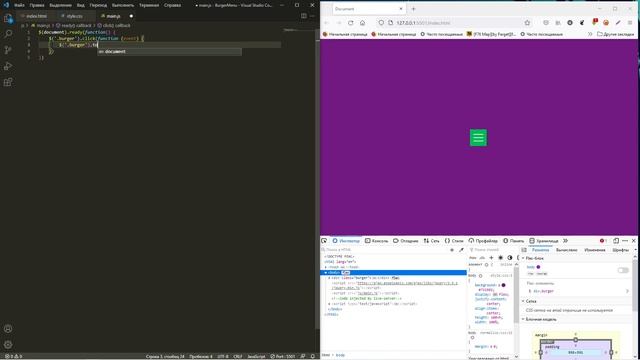Open the element picker in DevTools

(x=324, y=241)
